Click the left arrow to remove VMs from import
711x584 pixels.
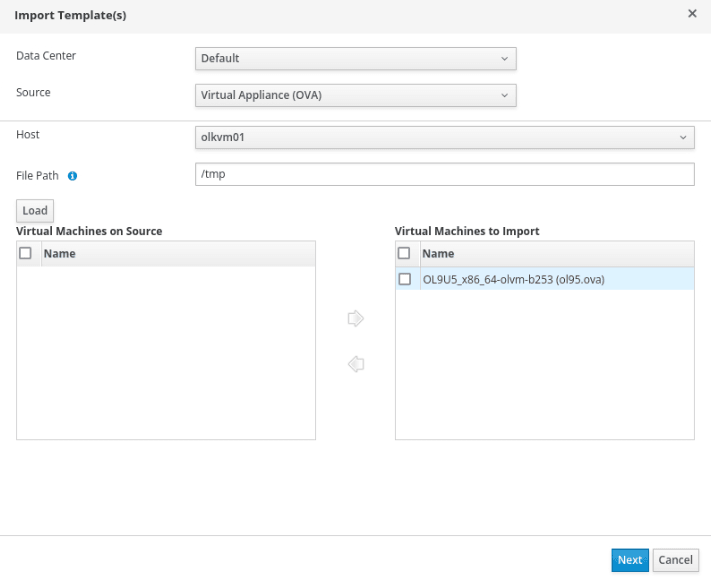(x=355, y=365)
